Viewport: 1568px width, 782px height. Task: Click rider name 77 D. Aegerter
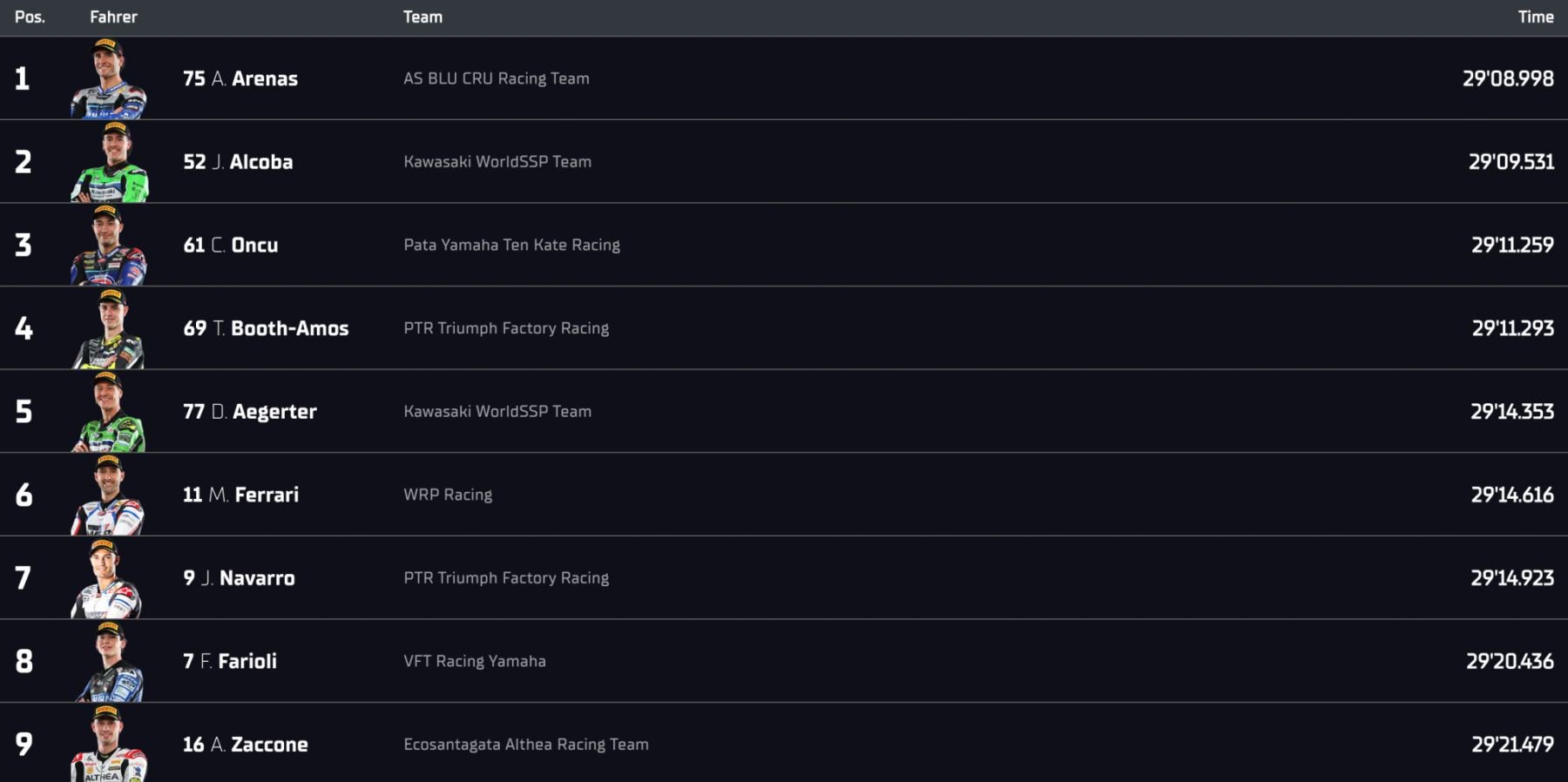coord(250,412)
